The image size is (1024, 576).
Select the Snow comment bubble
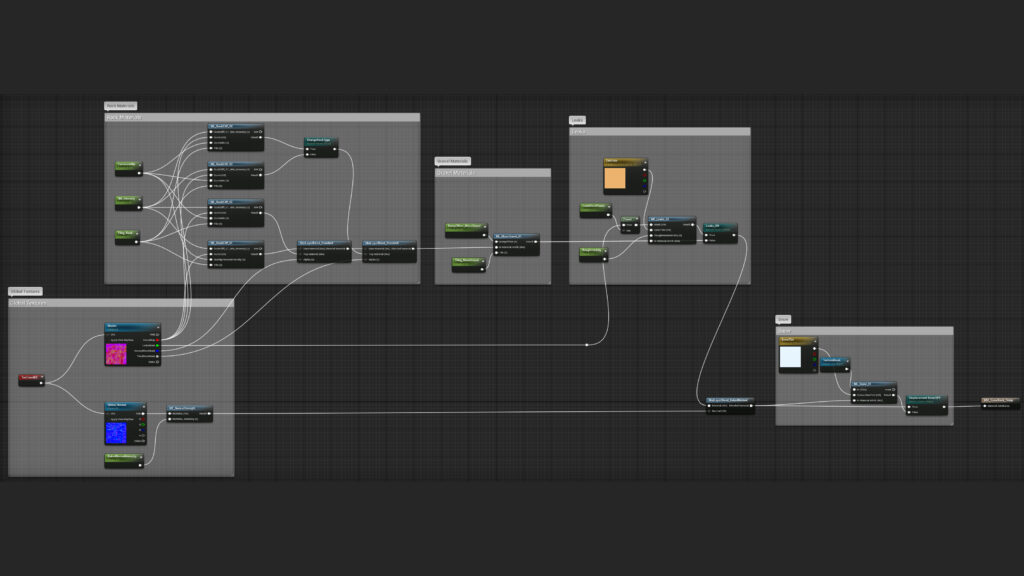tap(783, 319)
